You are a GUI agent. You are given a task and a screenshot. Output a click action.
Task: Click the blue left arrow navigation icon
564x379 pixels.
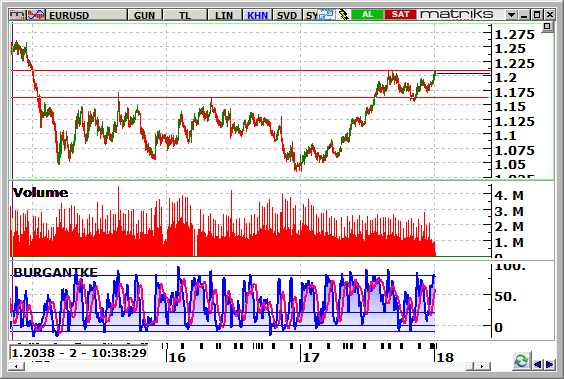[537, 365]
